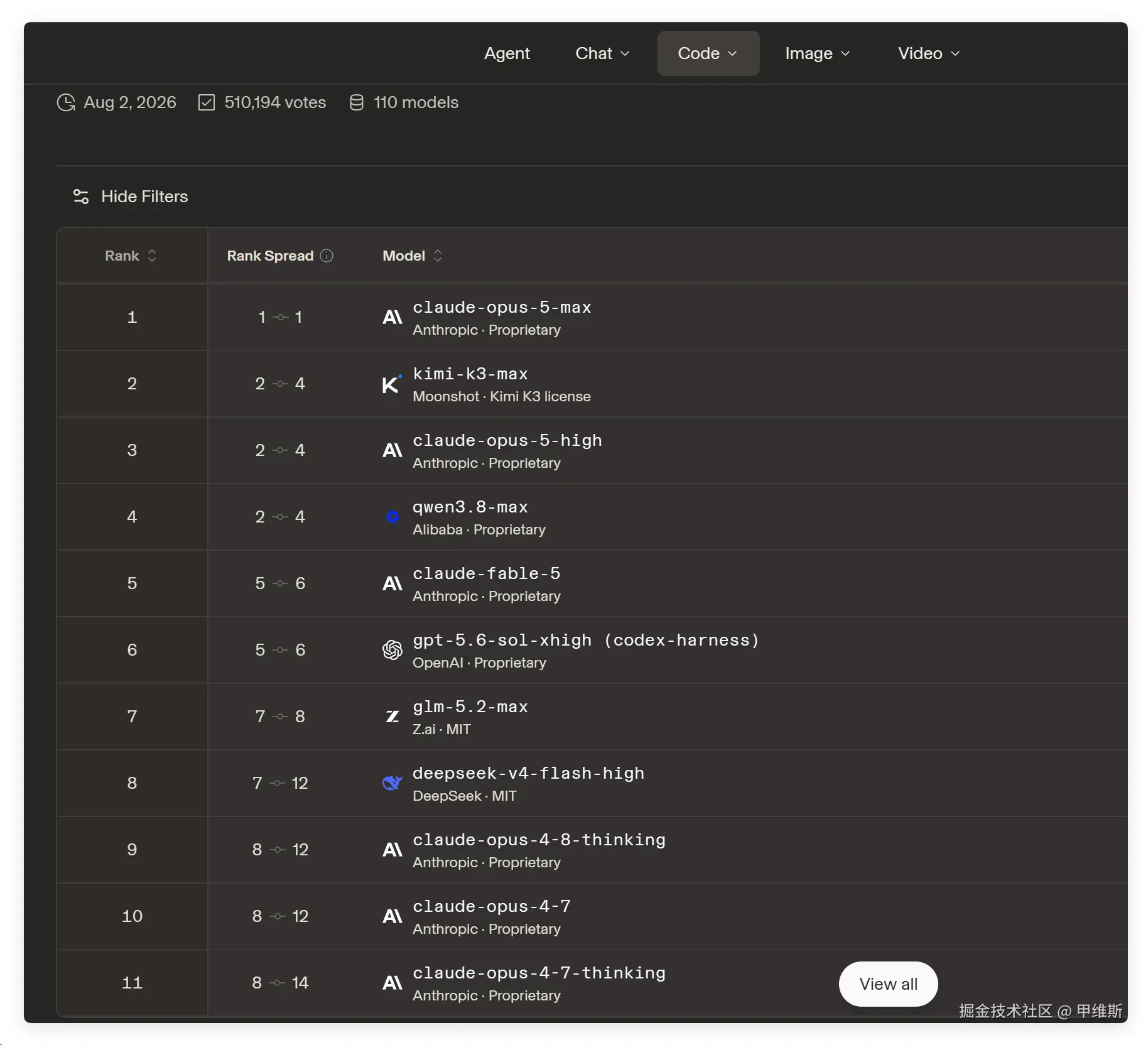Click 'Z.ai · MIT' license text
This screenshot has width=1148, height=1045.
pyautogui.click(x=441, y=730)
